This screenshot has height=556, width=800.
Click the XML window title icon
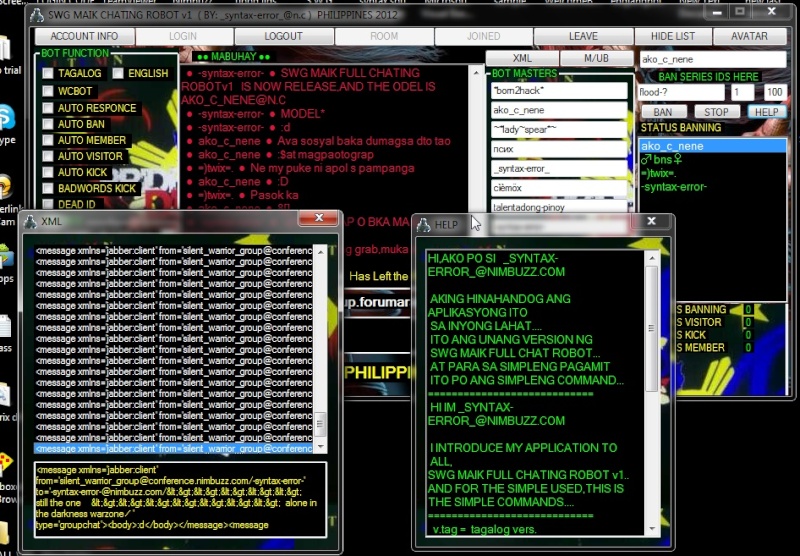[x=31, y=221]
